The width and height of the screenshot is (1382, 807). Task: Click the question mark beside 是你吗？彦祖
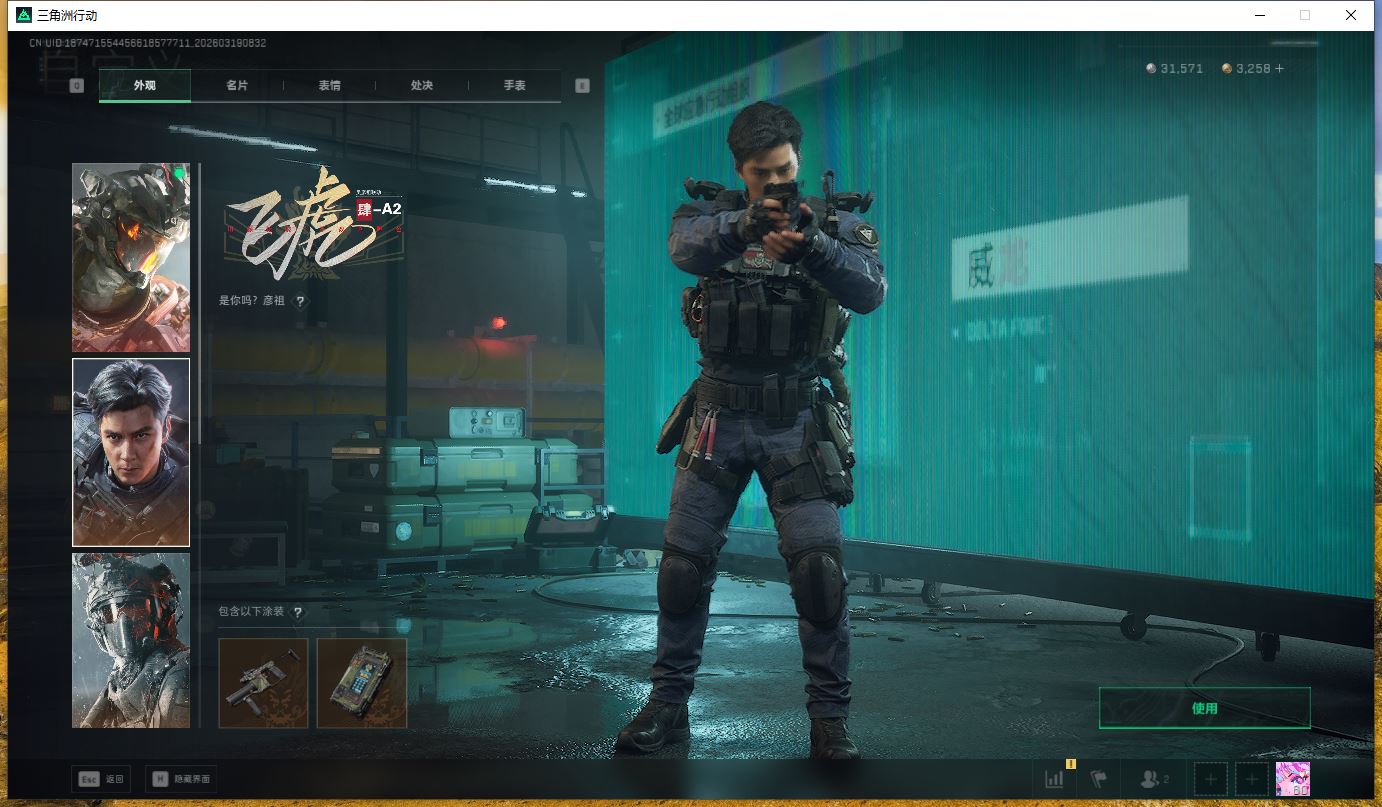[x=300, y=300]
